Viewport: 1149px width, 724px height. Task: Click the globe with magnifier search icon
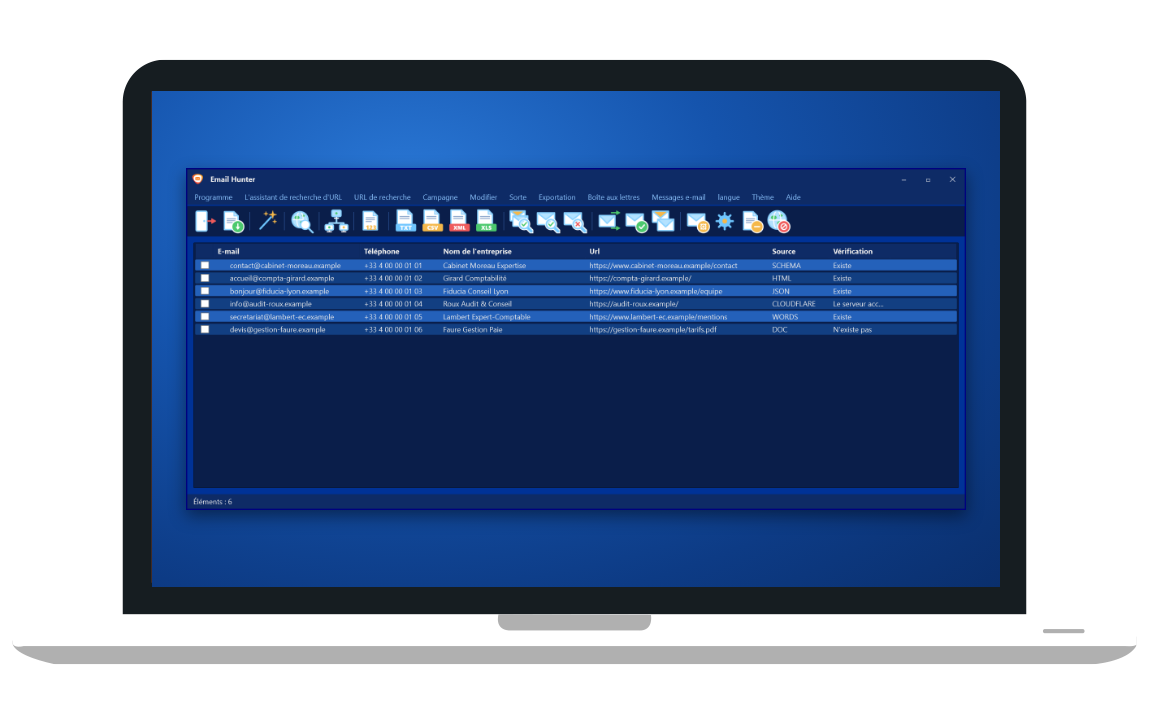[302, 221]
